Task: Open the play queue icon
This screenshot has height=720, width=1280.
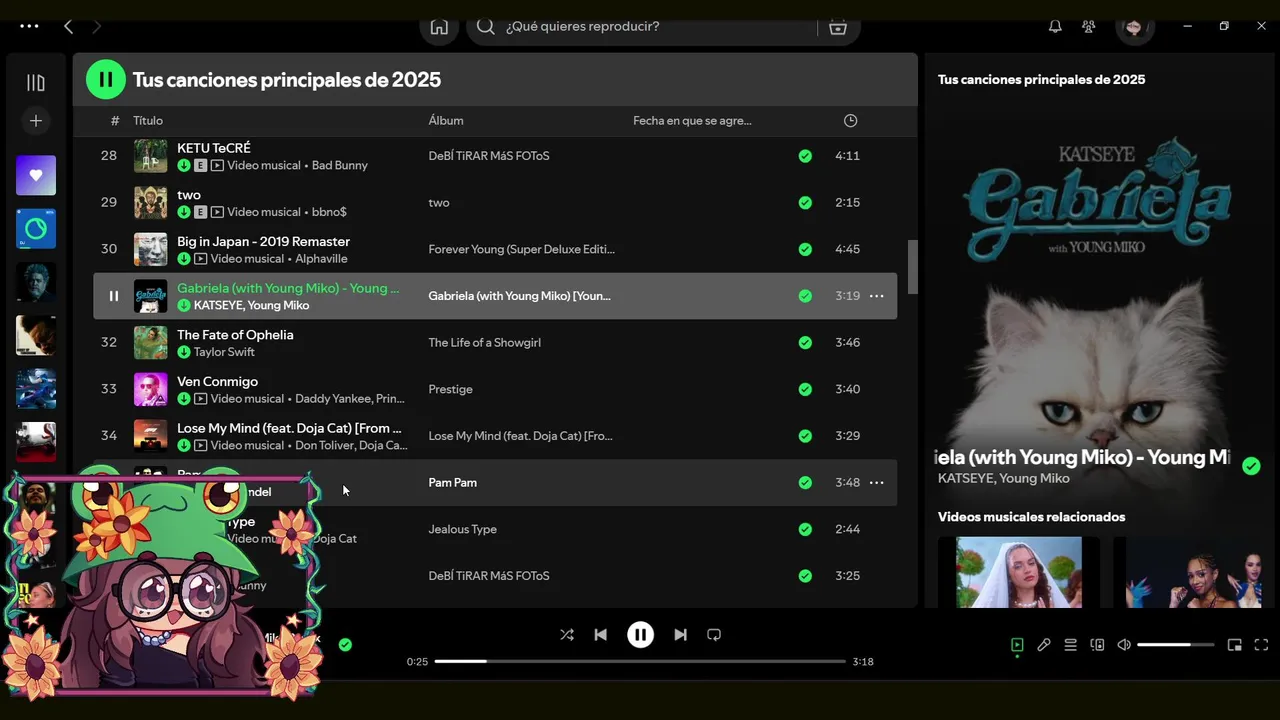Action: click(1070, 645)
